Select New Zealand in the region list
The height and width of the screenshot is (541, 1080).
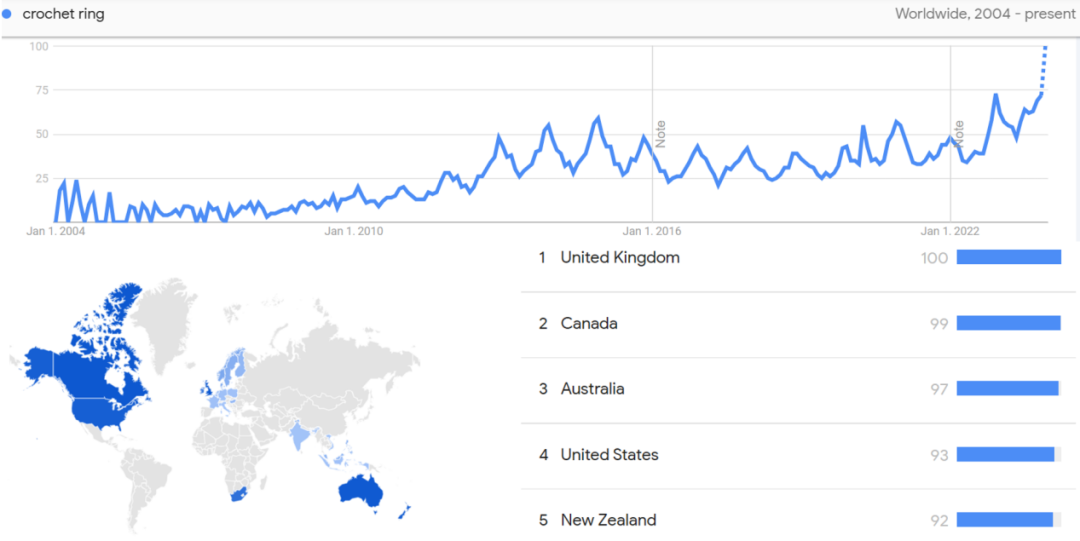798,520
